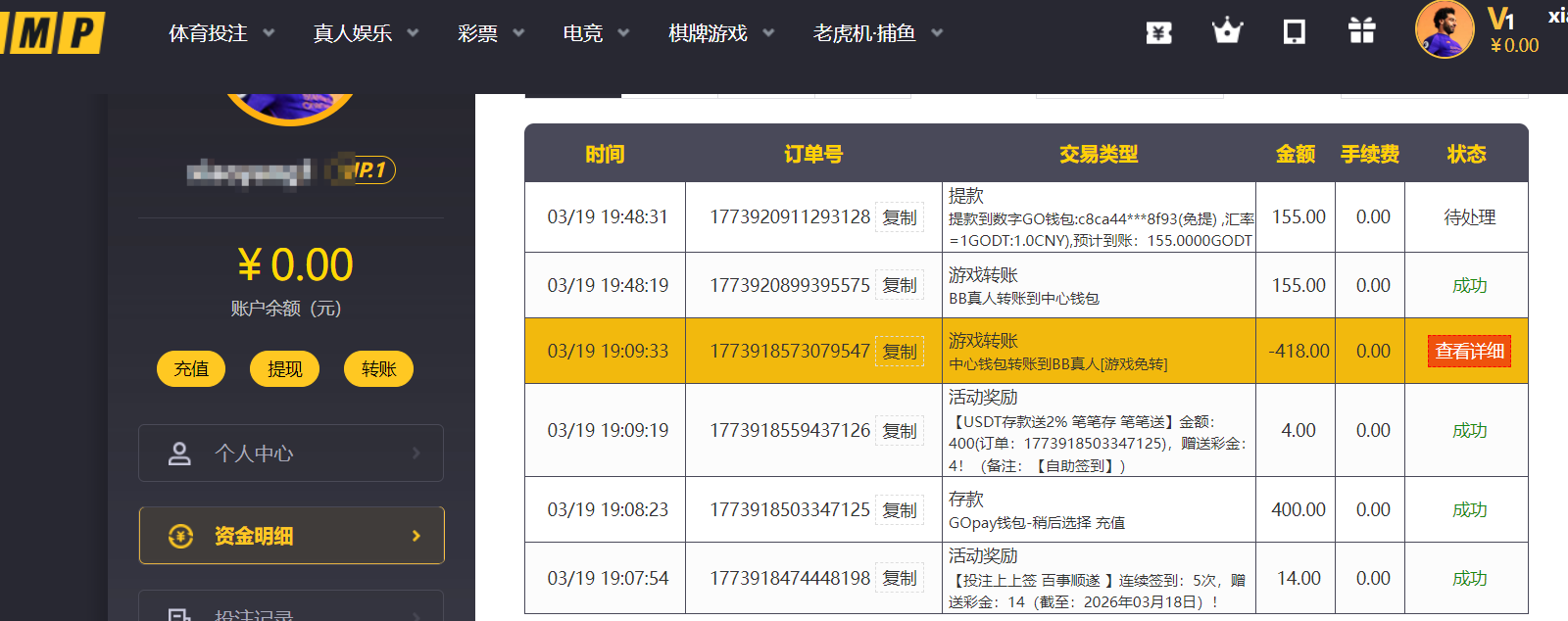Click the 转账 transfer button
Viewport: 1568px width, 621px height.
[378, 369]
